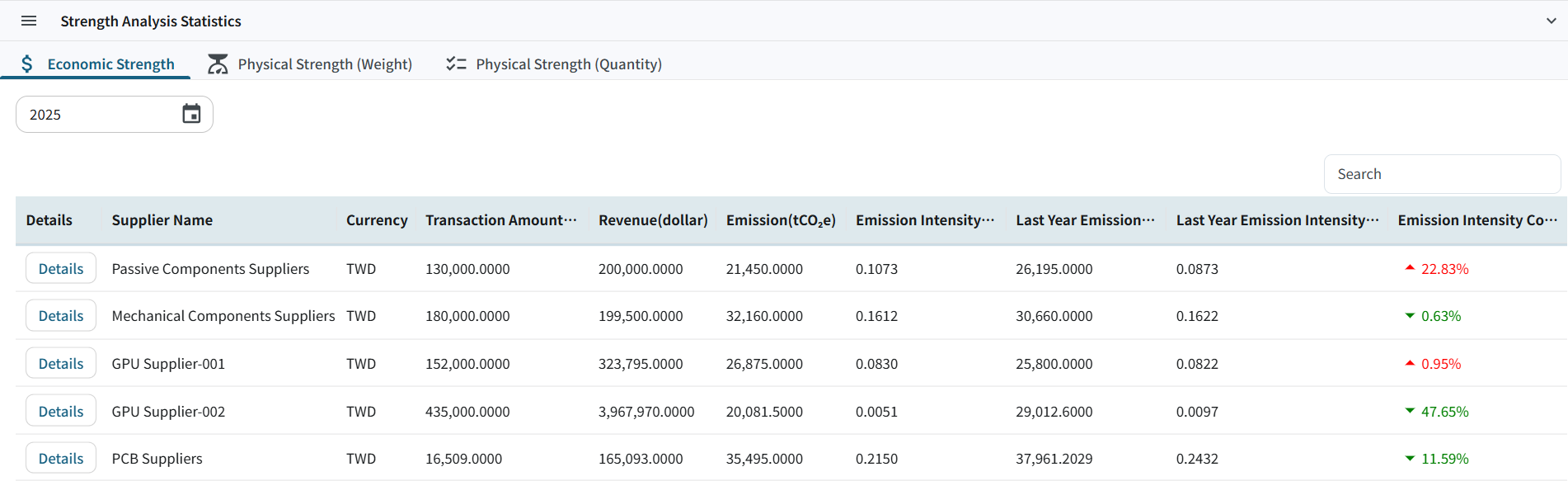
Task: Sort by Last Year Emission Intensity header
Action: tap(1277, 220)
